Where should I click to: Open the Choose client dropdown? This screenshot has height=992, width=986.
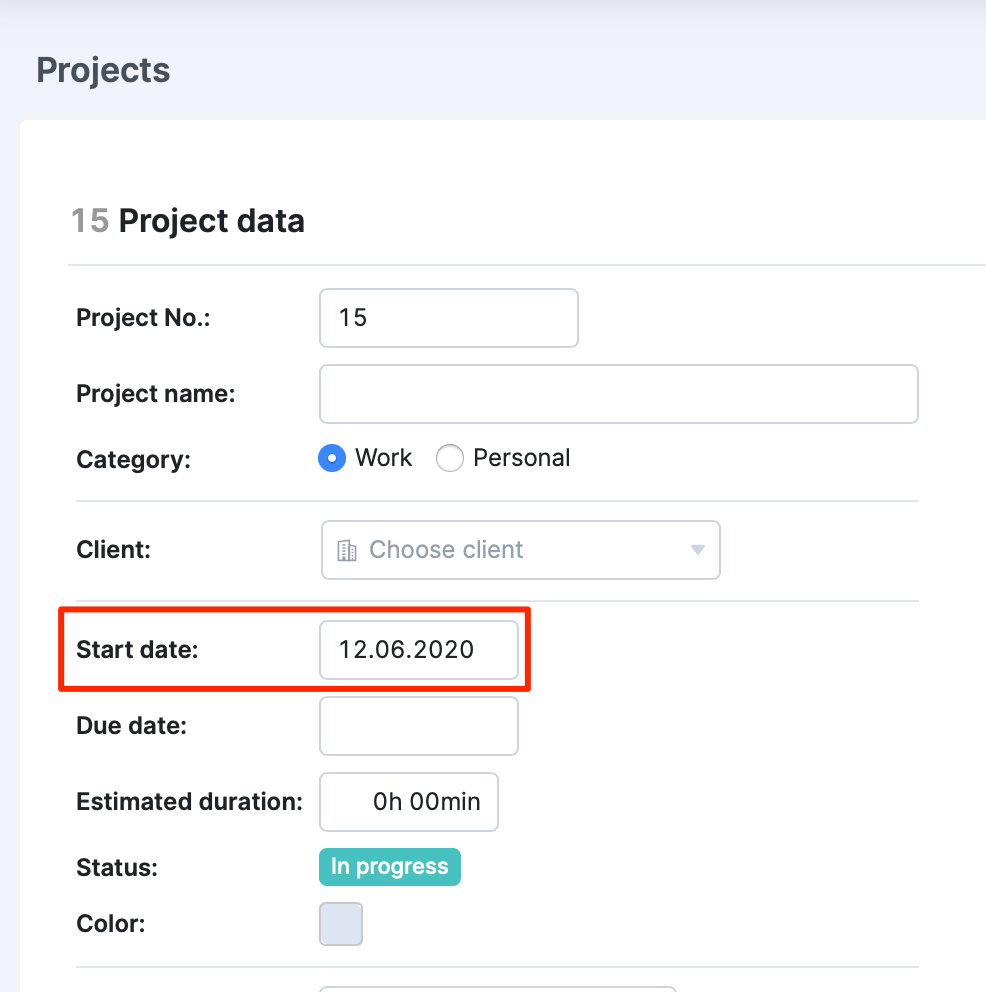coord(521,550)
